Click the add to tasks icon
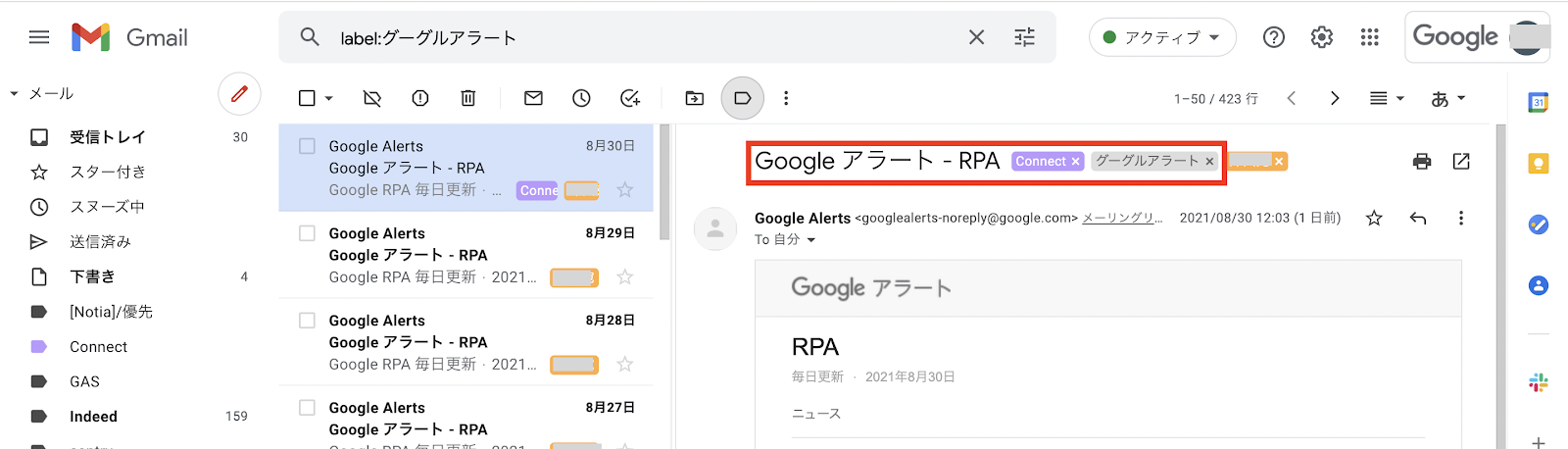Screen dimensions: 1568x449 point(630,98)
